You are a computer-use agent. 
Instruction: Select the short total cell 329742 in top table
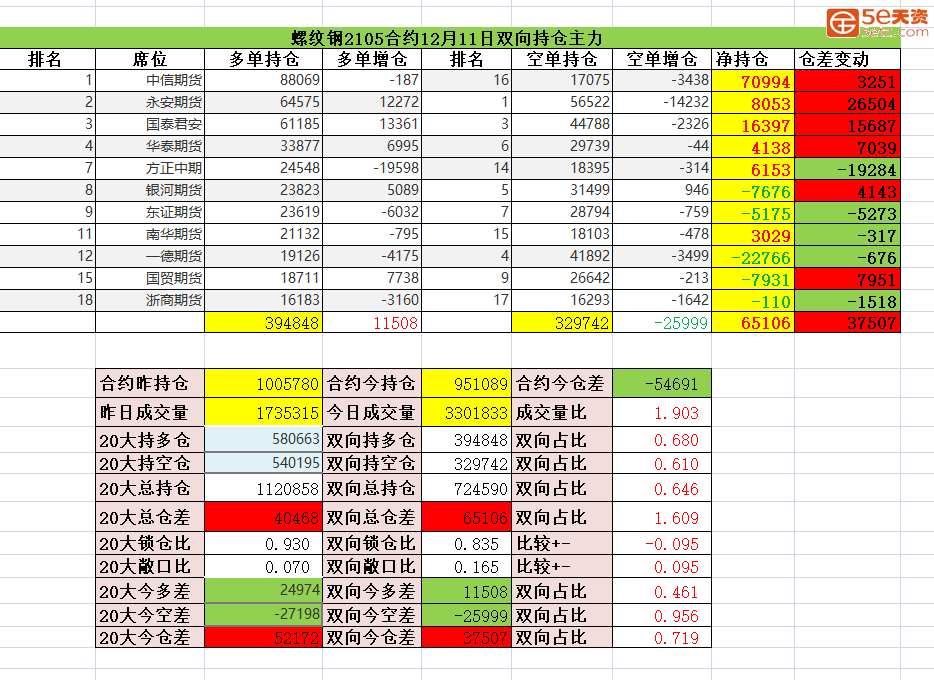[562, 322]
